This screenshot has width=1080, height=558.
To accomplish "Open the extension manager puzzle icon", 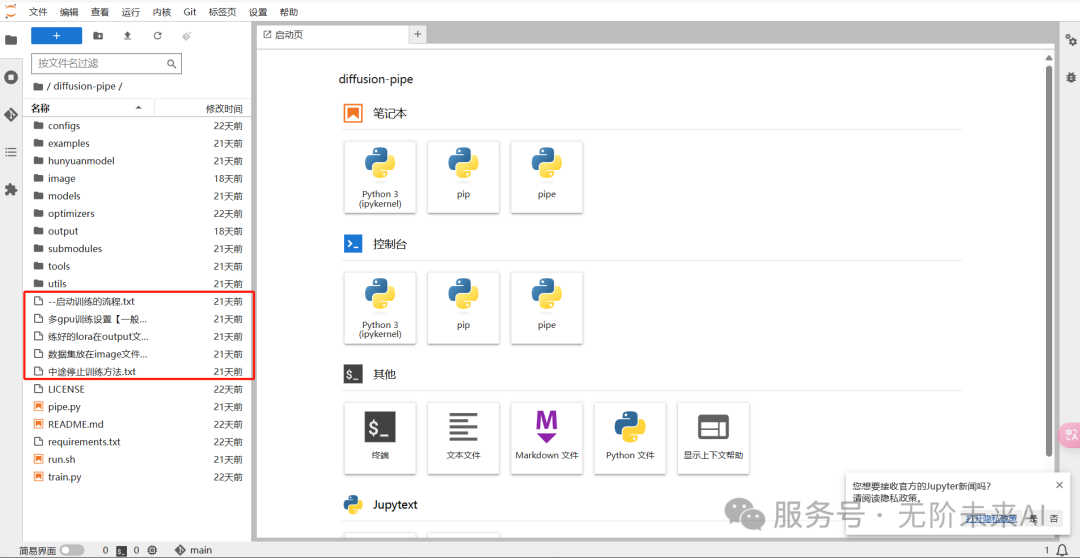I will (11, 189).
